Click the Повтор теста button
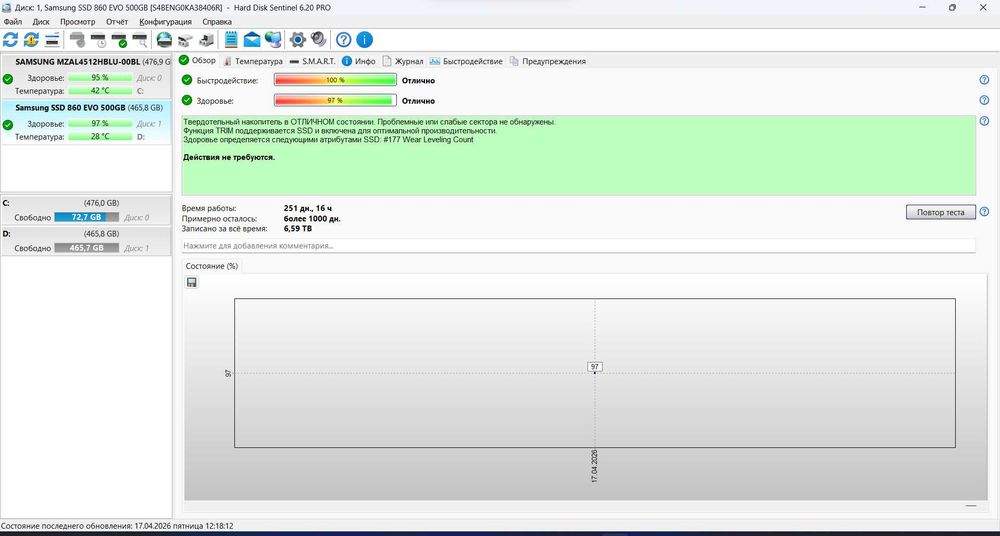This screenshot has width=1000, height=536. pos(941,212)
